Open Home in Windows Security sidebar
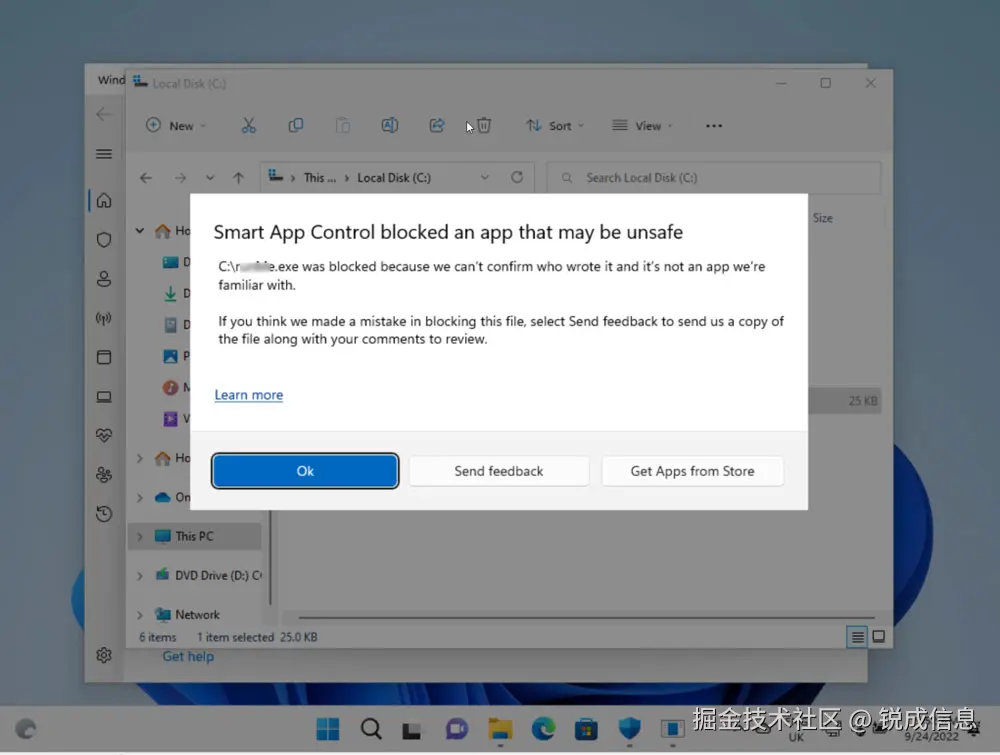The image size is (1000, 755). (103, 201)
